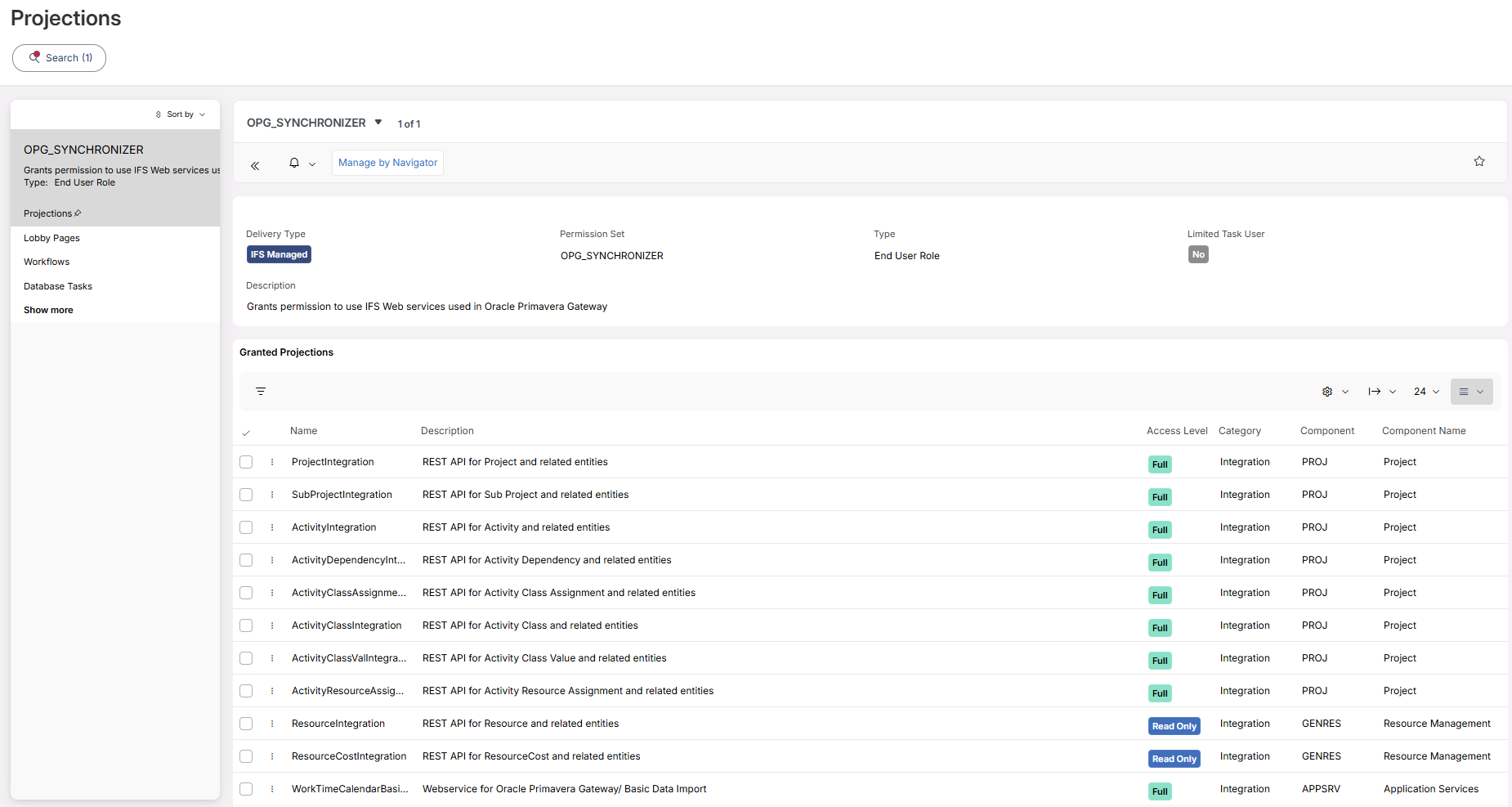Screen dimensions: 1512x807
Task: Click the GENRES component in ResourceIntegration row
Action: (1322, 724)
